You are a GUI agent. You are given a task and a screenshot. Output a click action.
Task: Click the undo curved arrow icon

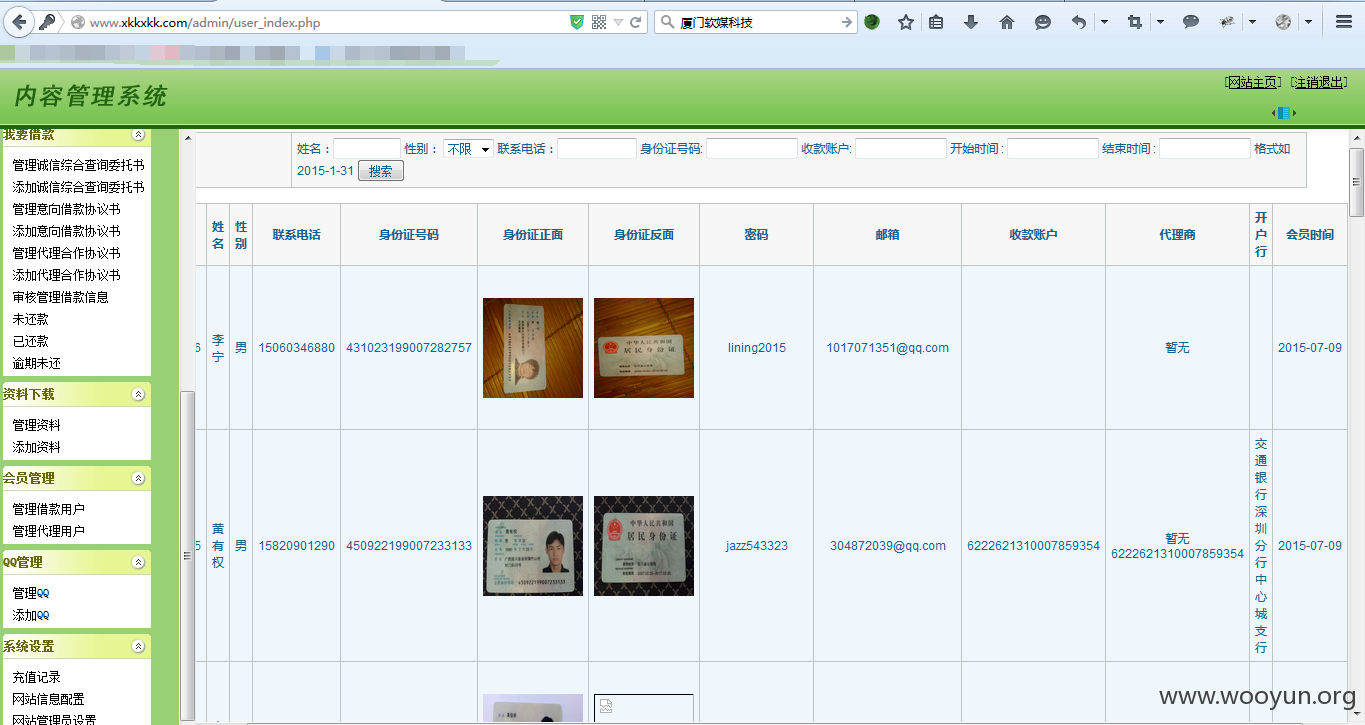(x=1079, y=22)
